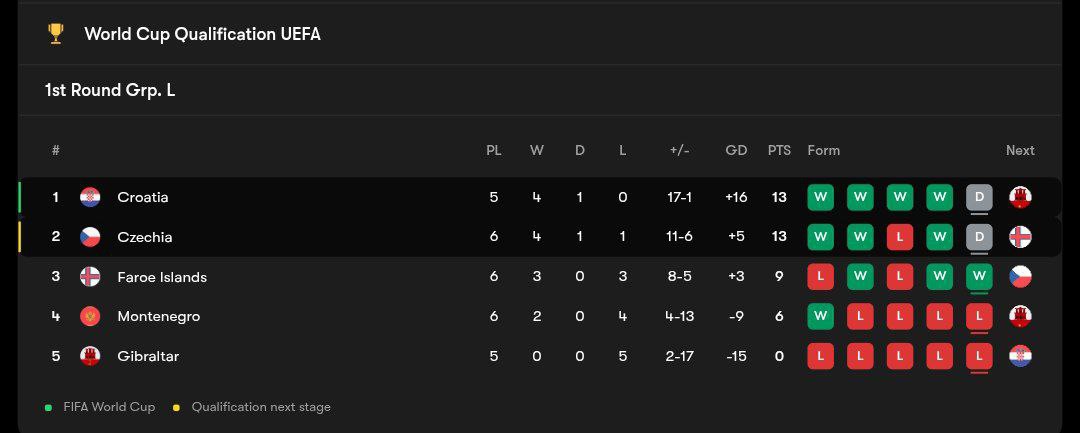
Task: Open Czechia's next opponent flag icon
Action: click(1020, 237)
